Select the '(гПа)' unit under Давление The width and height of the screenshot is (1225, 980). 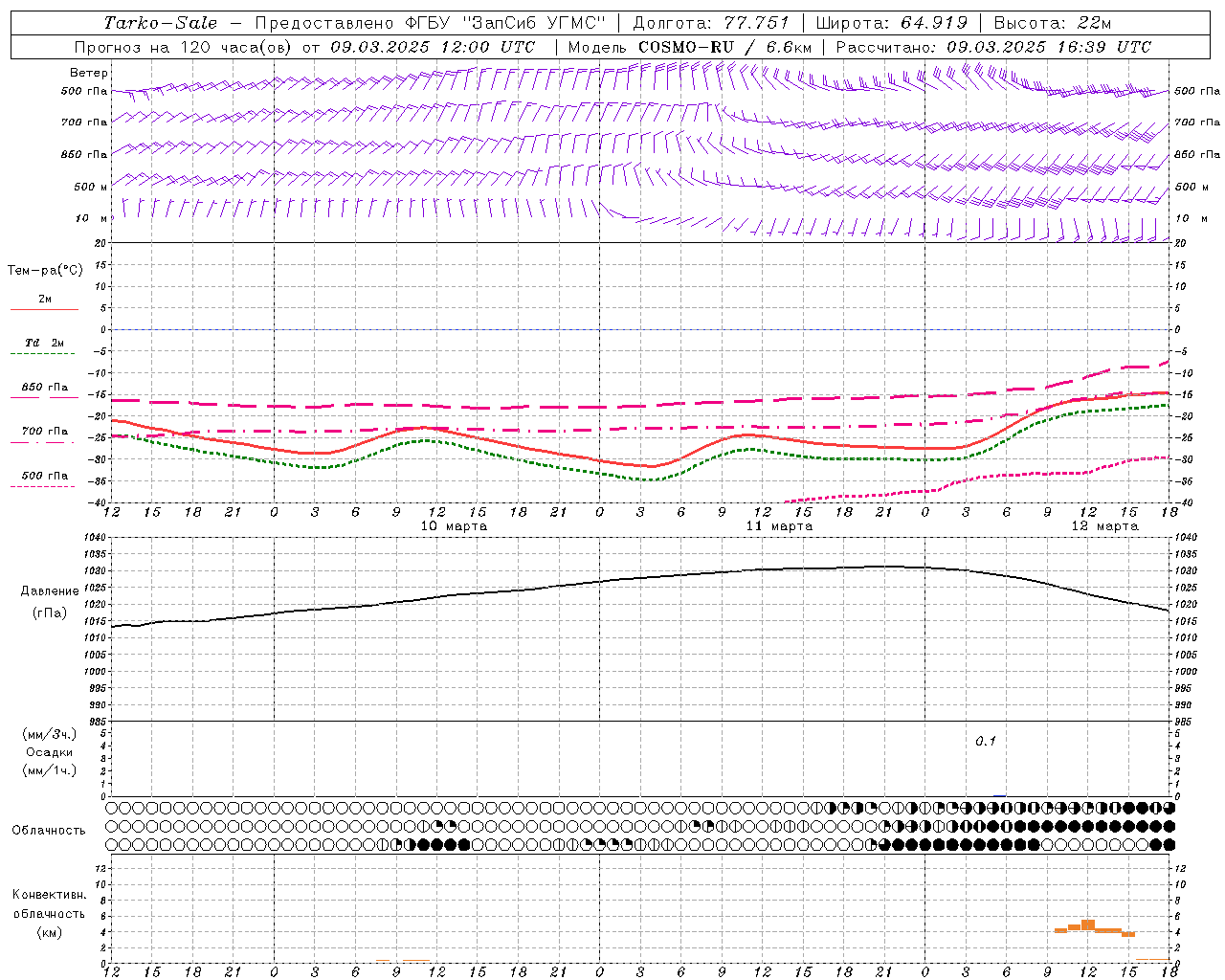[50, 613]
